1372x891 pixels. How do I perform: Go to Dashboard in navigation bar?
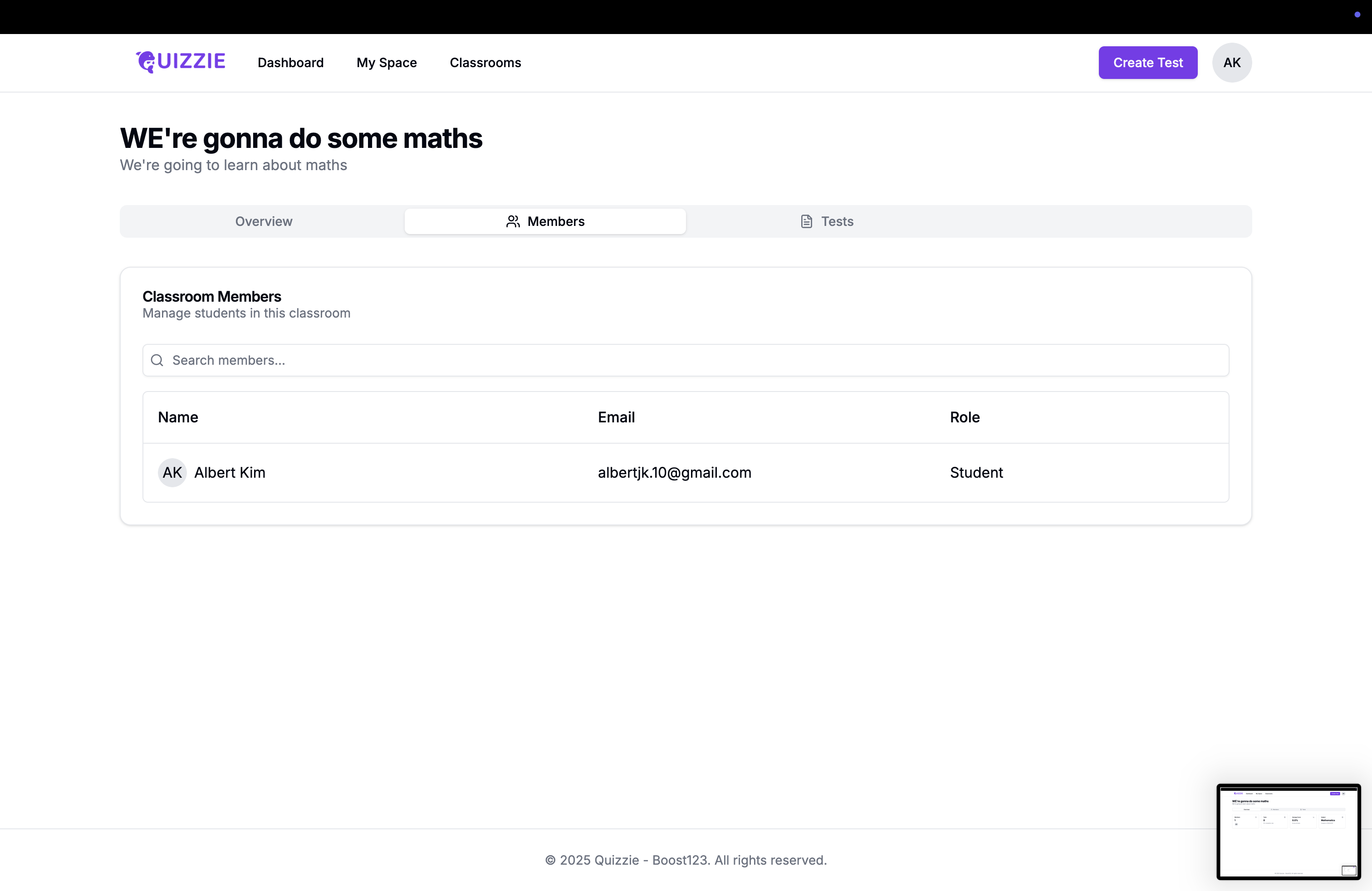click(x=290, y=62)
